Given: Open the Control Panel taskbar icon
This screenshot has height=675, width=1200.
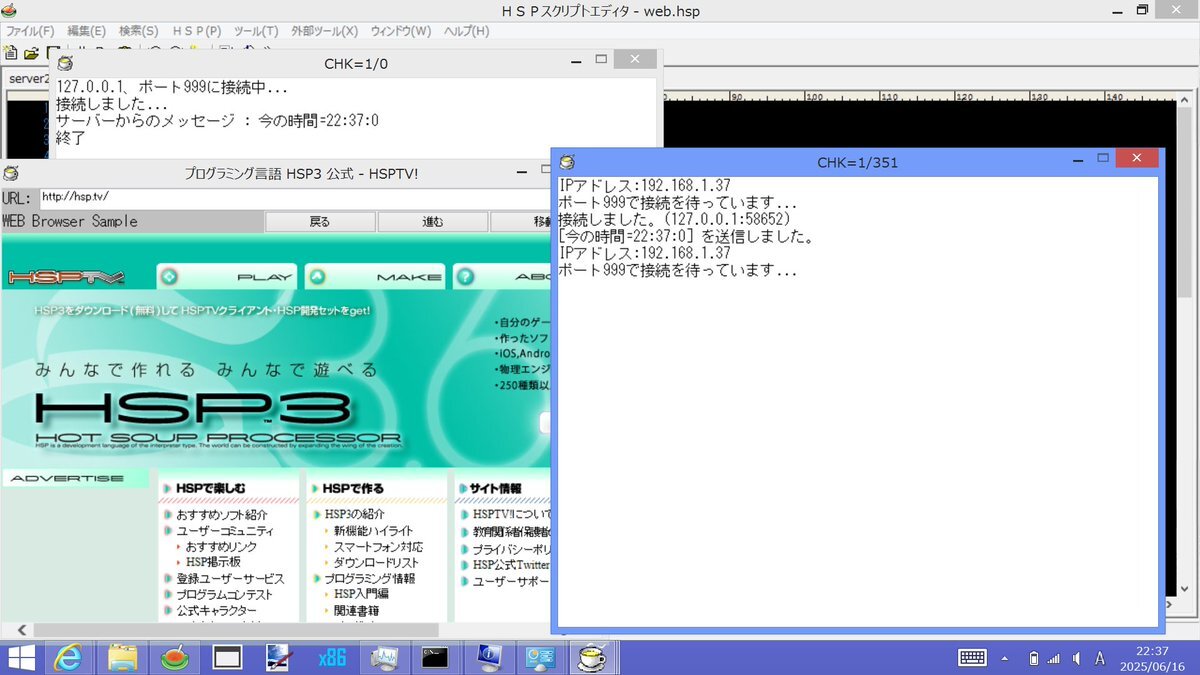Looking at the screenshot, I should (542, 657).
